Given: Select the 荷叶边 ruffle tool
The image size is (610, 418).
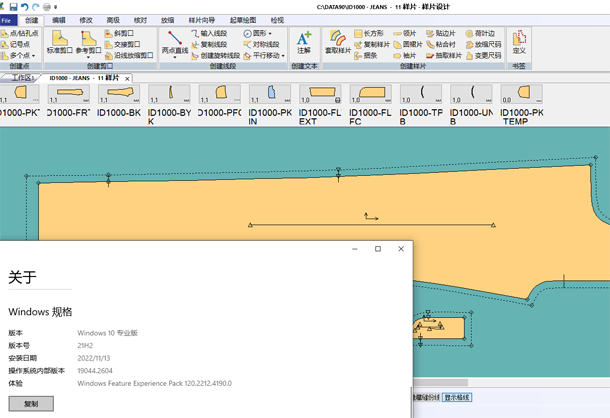Looking at the screenshot, I should pos(480,33).
